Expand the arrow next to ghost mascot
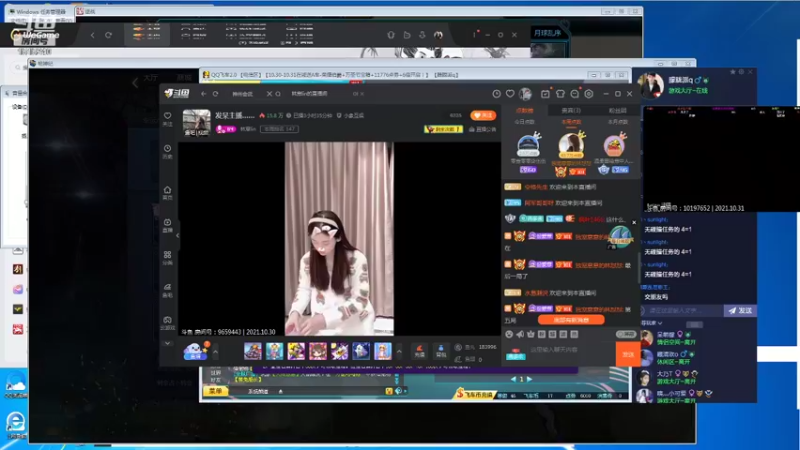Screen dimensions: 800x450 coord(215,352)
